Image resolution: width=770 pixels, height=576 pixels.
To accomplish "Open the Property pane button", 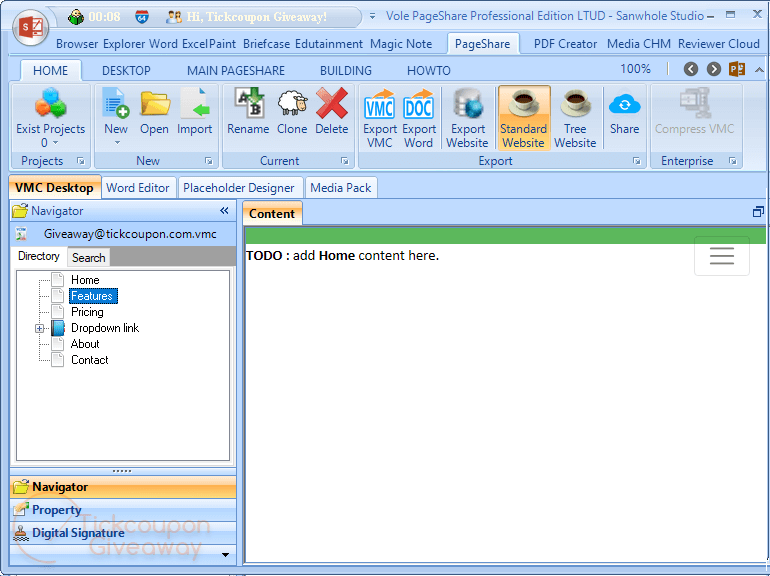I will click(123, 510).
